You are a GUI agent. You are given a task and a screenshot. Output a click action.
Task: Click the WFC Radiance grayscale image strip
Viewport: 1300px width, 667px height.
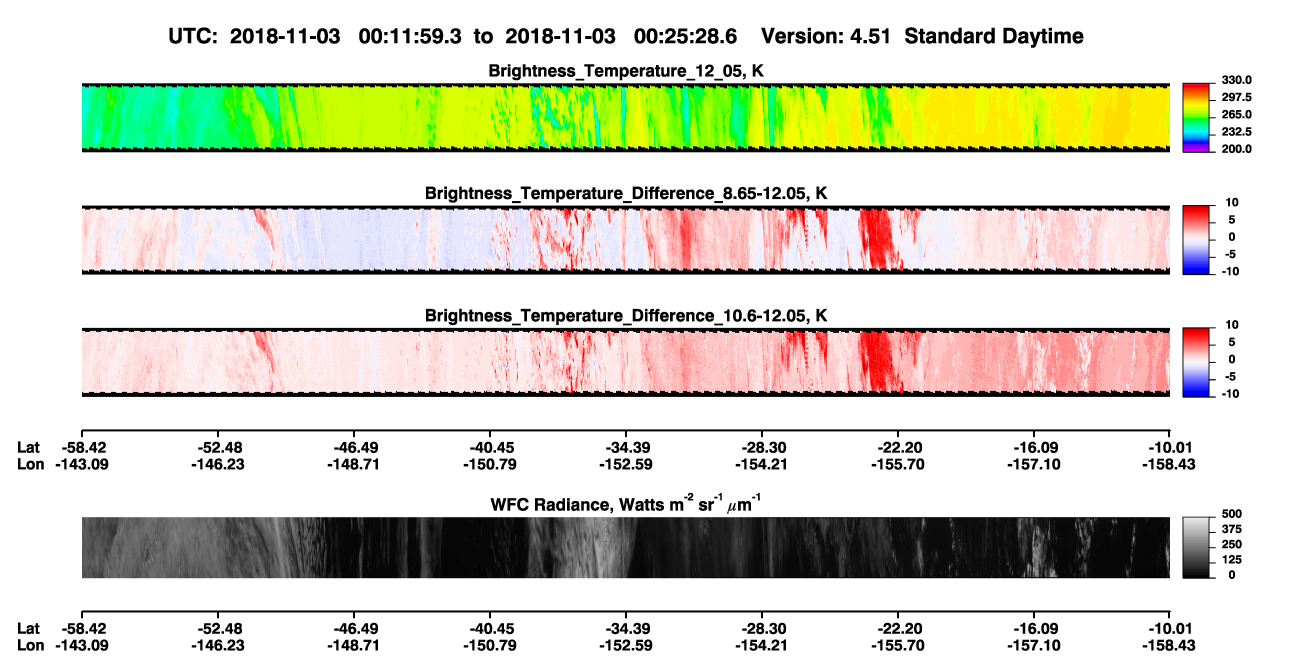625,547
